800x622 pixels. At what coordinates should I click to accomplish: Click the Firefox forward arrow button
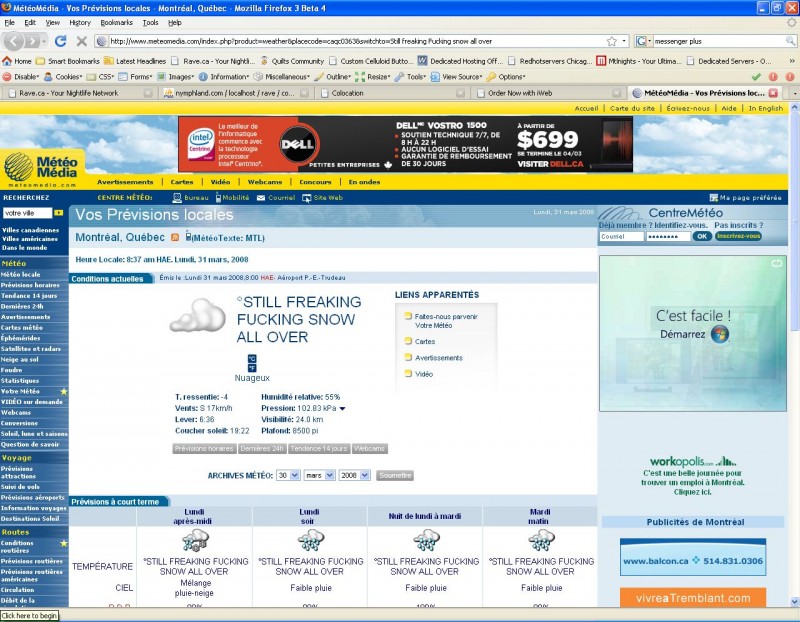click(33, 41)
